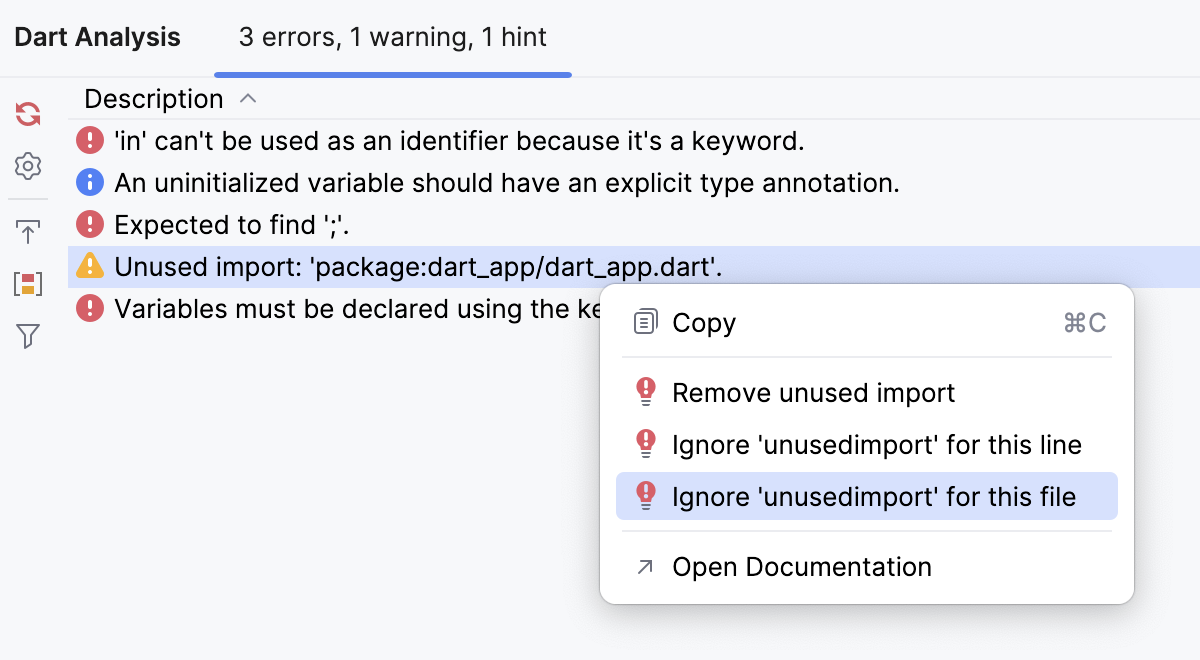Viewport: 1200px width, 660px height.
Task: Click the 3 errors, 1 warning, 1 hint tab
Action: (x=391, y=37)
